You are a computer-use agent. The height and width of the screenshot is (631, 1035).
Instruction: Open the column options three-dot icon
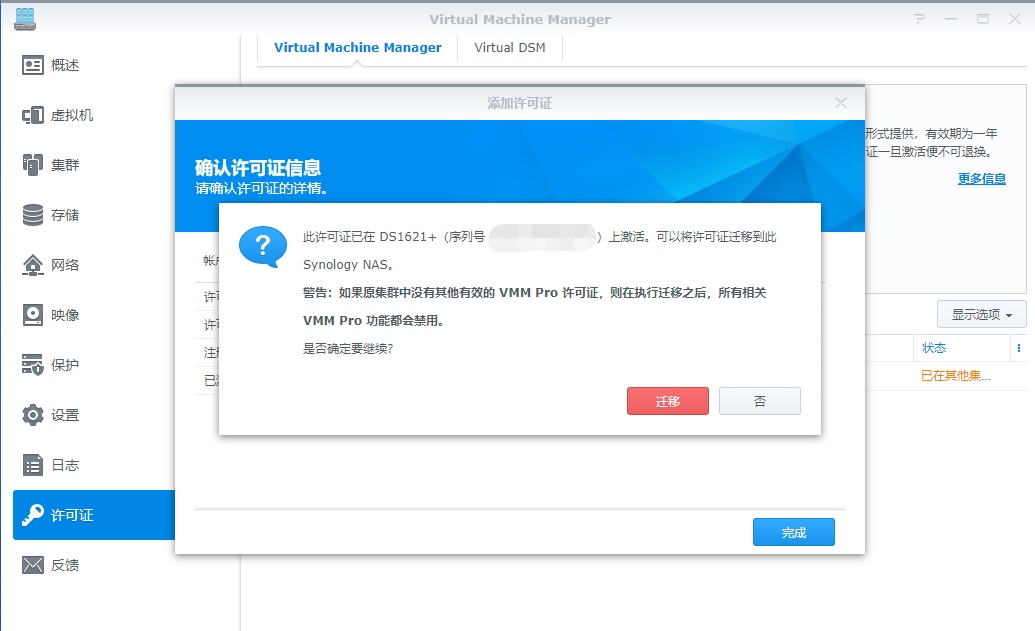[1019, 348]
